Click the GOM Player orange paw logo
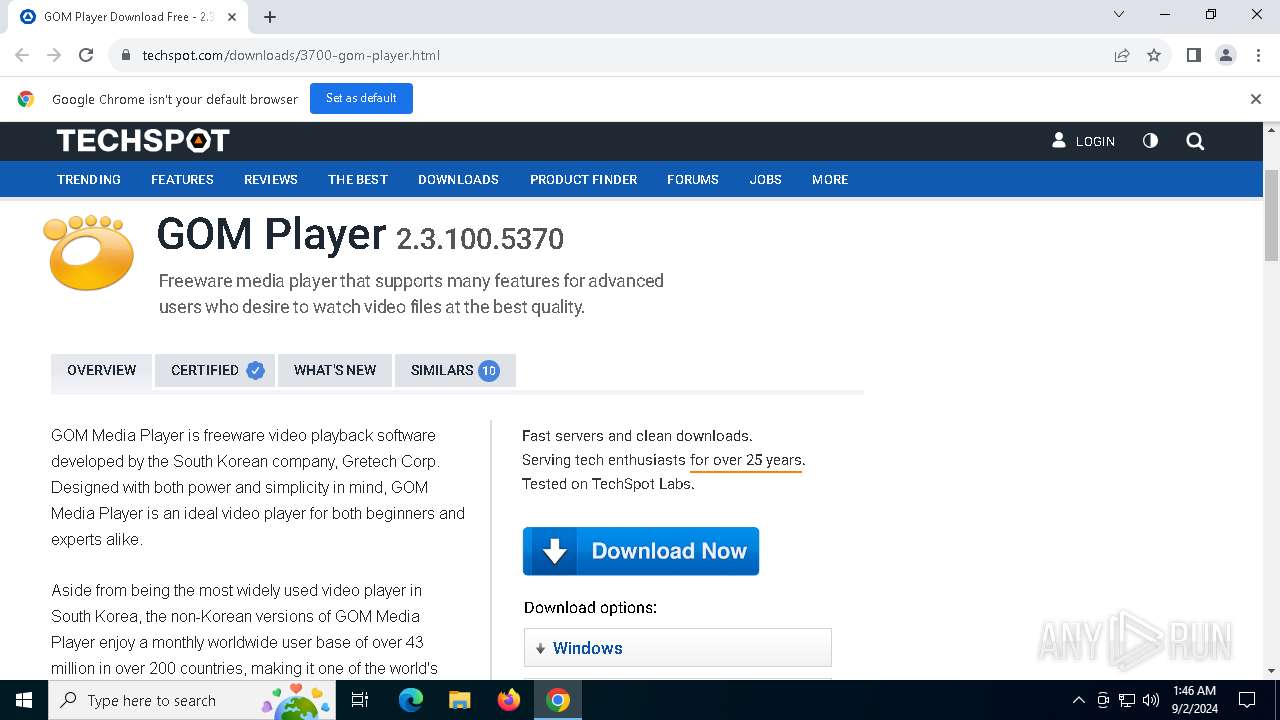 click(89, 252)
